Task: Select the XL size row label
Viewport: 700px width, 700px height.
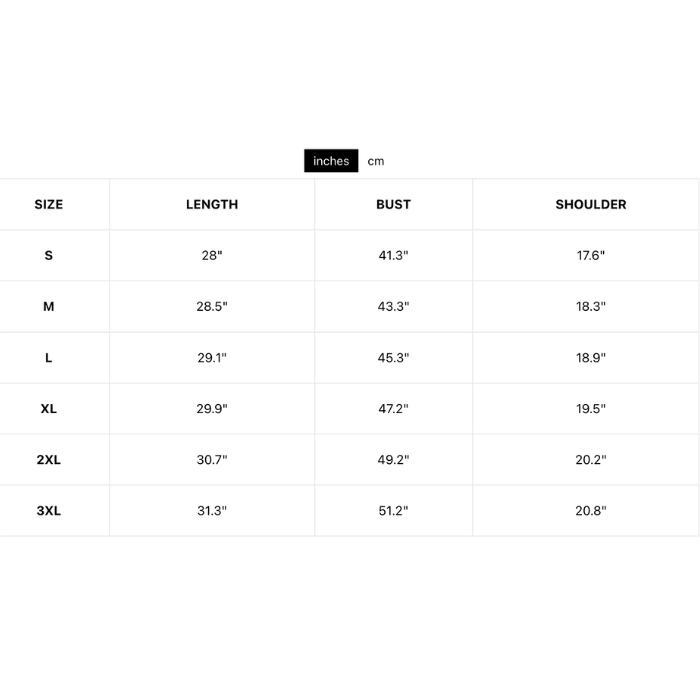Action: tap(48, 409)
